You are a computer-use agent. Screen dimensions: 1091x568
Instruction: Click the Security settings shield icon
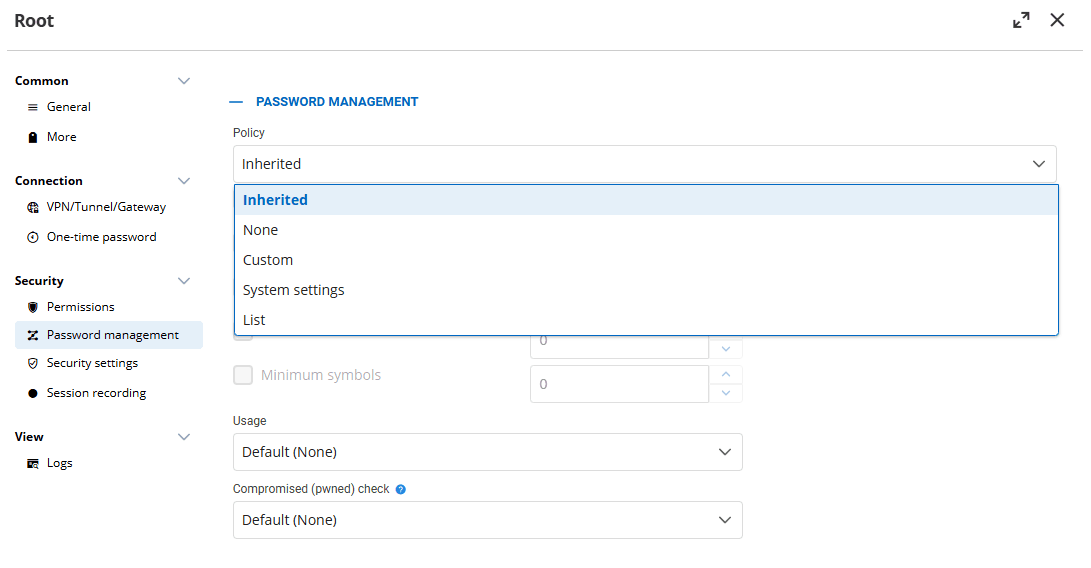(x=33, y=363)
